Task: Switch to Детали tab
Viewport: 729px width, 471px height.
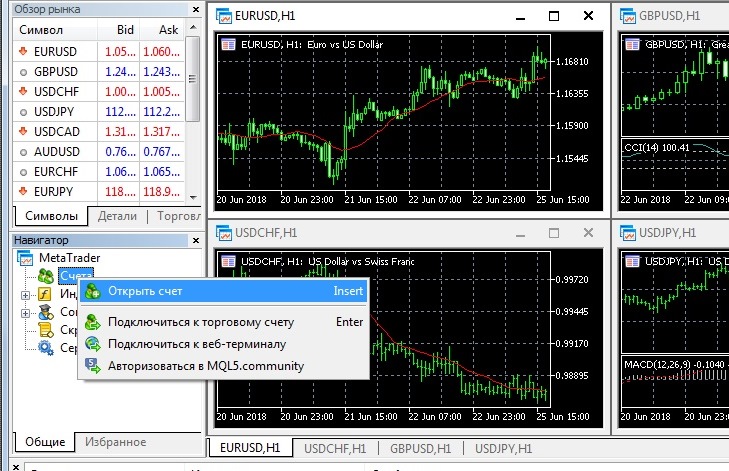Action: point(117,216)
